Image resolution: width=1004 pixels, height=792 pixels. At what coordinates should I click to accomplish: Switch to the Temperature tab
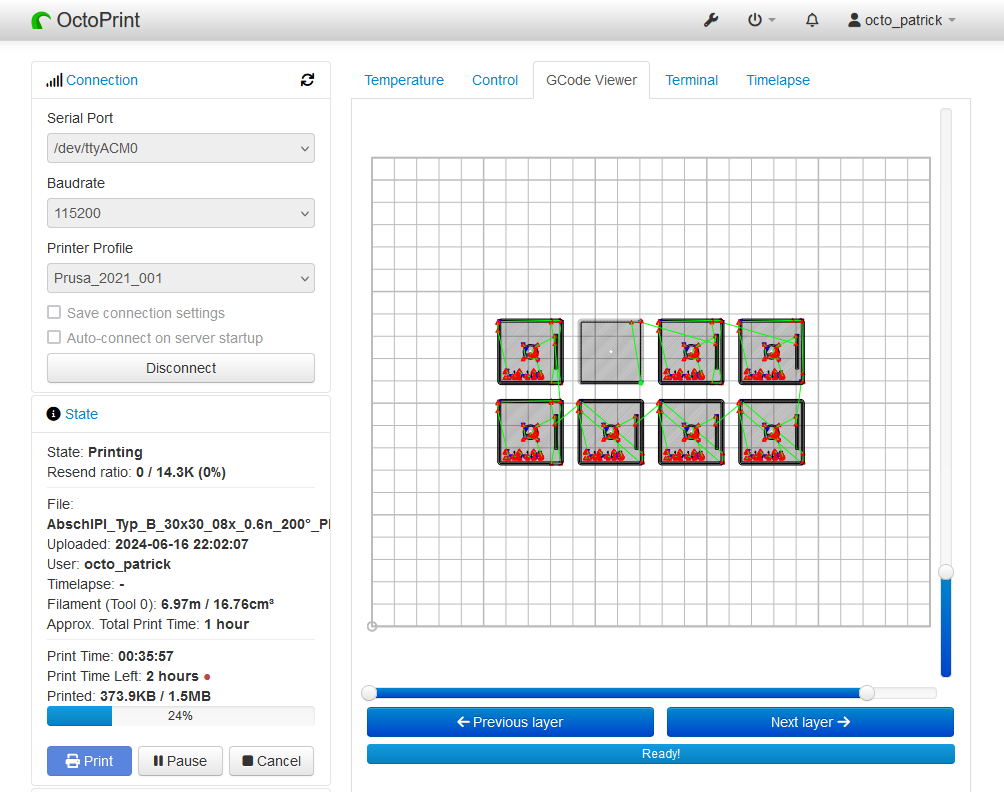pos(404,80)
